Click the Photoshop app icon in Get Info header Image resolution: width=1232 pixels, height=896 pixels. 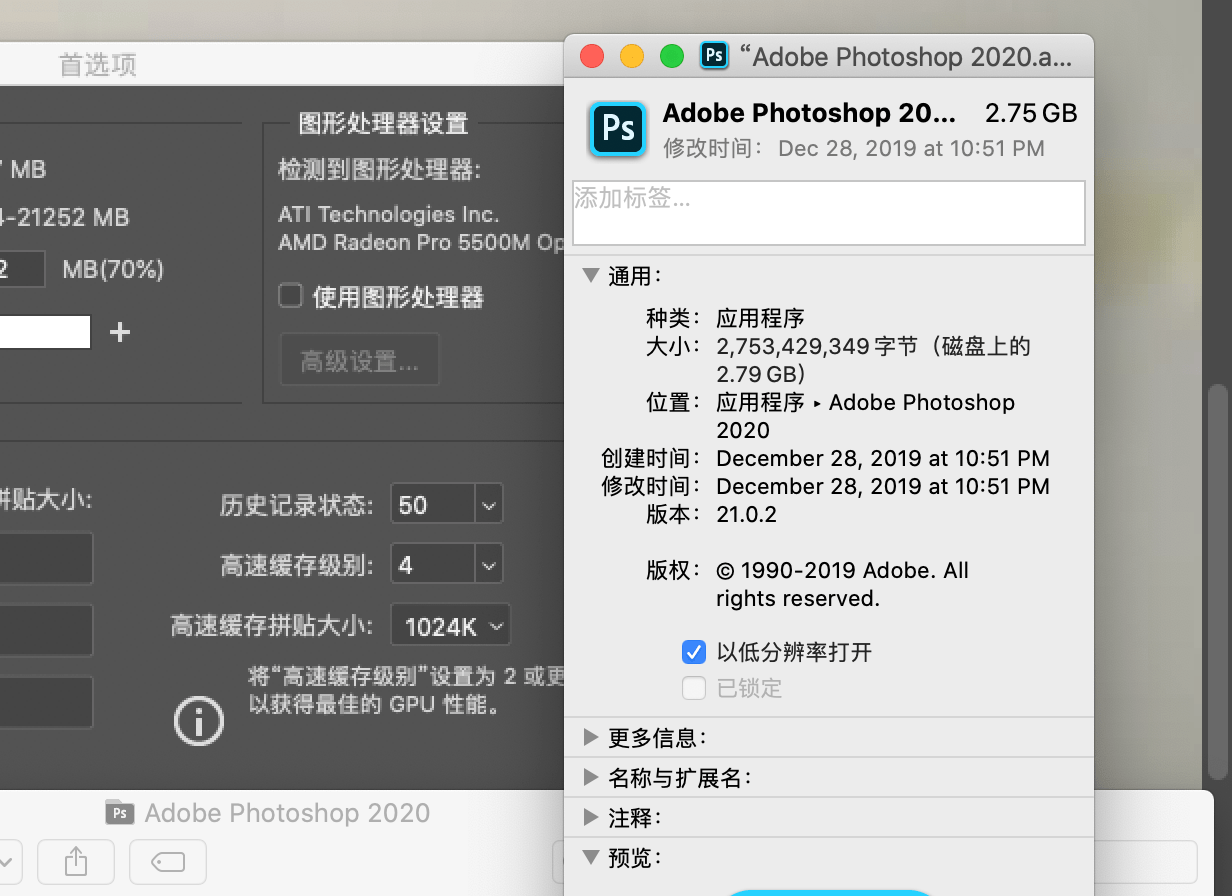pyautogui.click(x=617, y=129)
